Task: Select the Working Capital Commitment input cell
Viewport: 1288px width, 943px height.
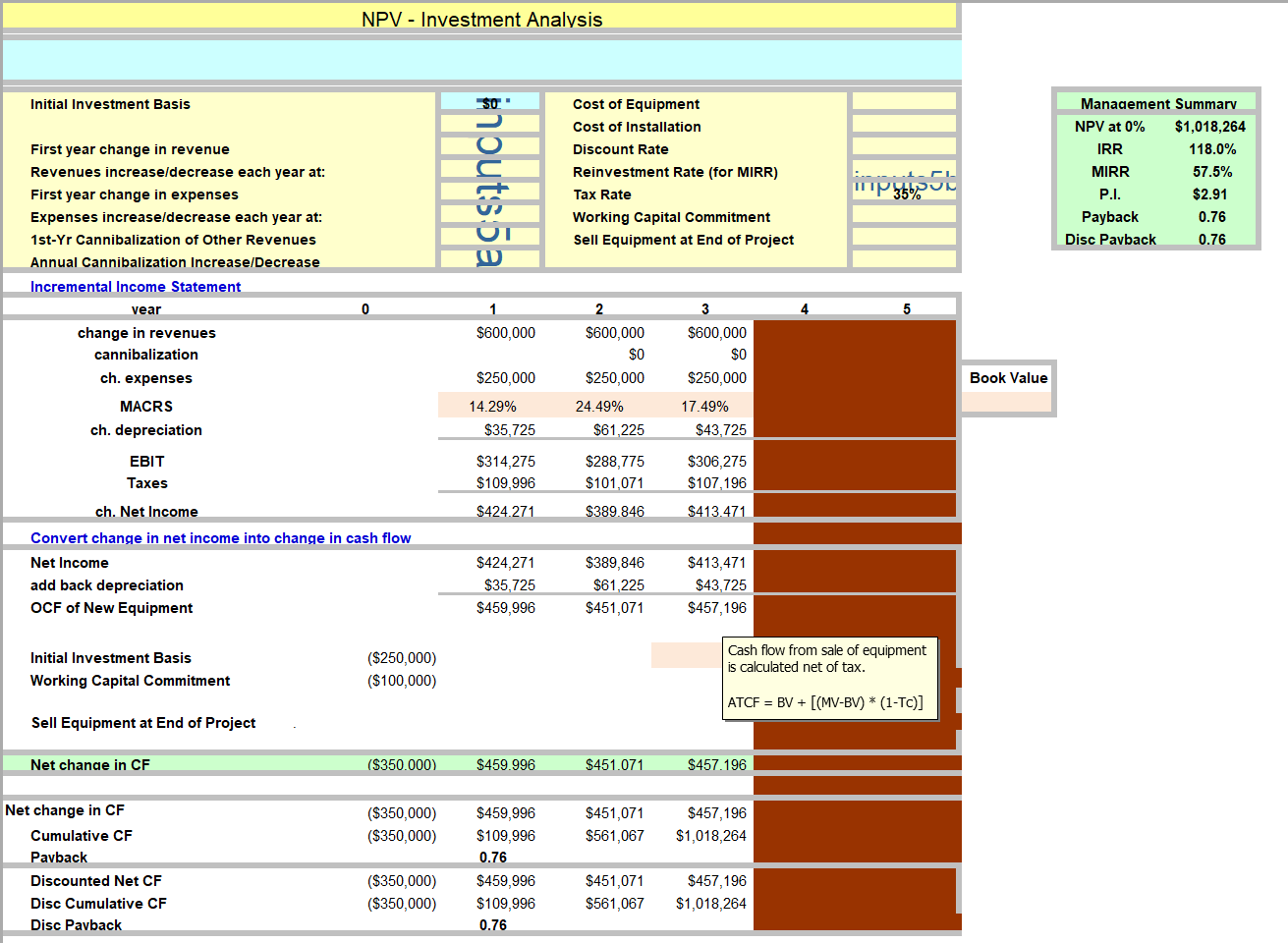Action: 903,216
